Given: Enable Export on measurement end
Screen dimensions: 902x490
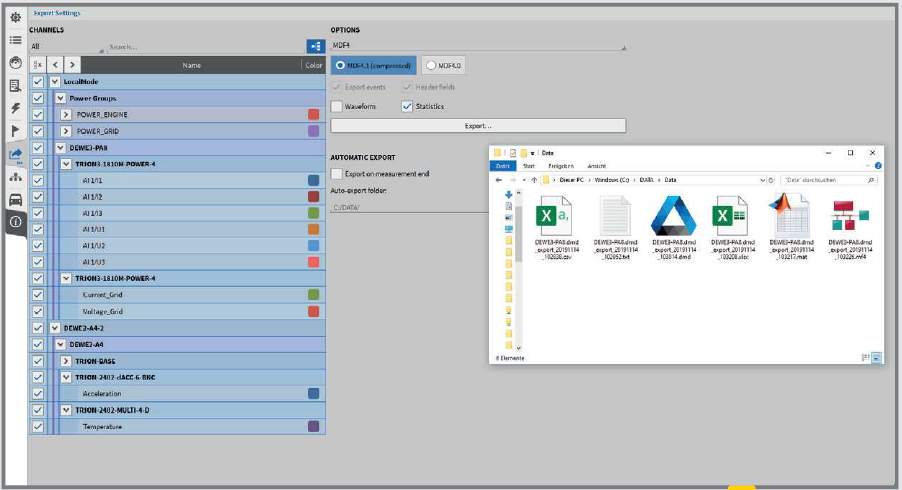Looking at the screenshot, I should [x=338, y=174].
